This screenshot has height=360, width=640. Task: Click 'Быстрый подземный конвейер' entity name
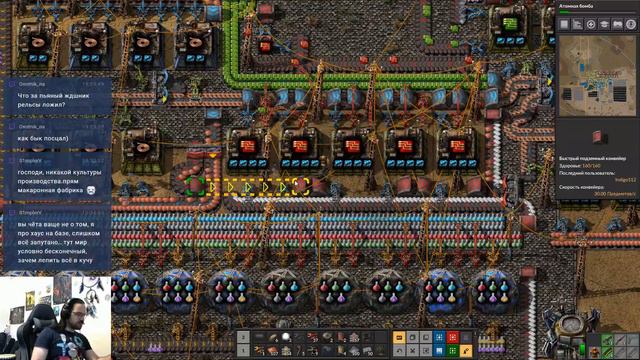click(x=592, y=158)
